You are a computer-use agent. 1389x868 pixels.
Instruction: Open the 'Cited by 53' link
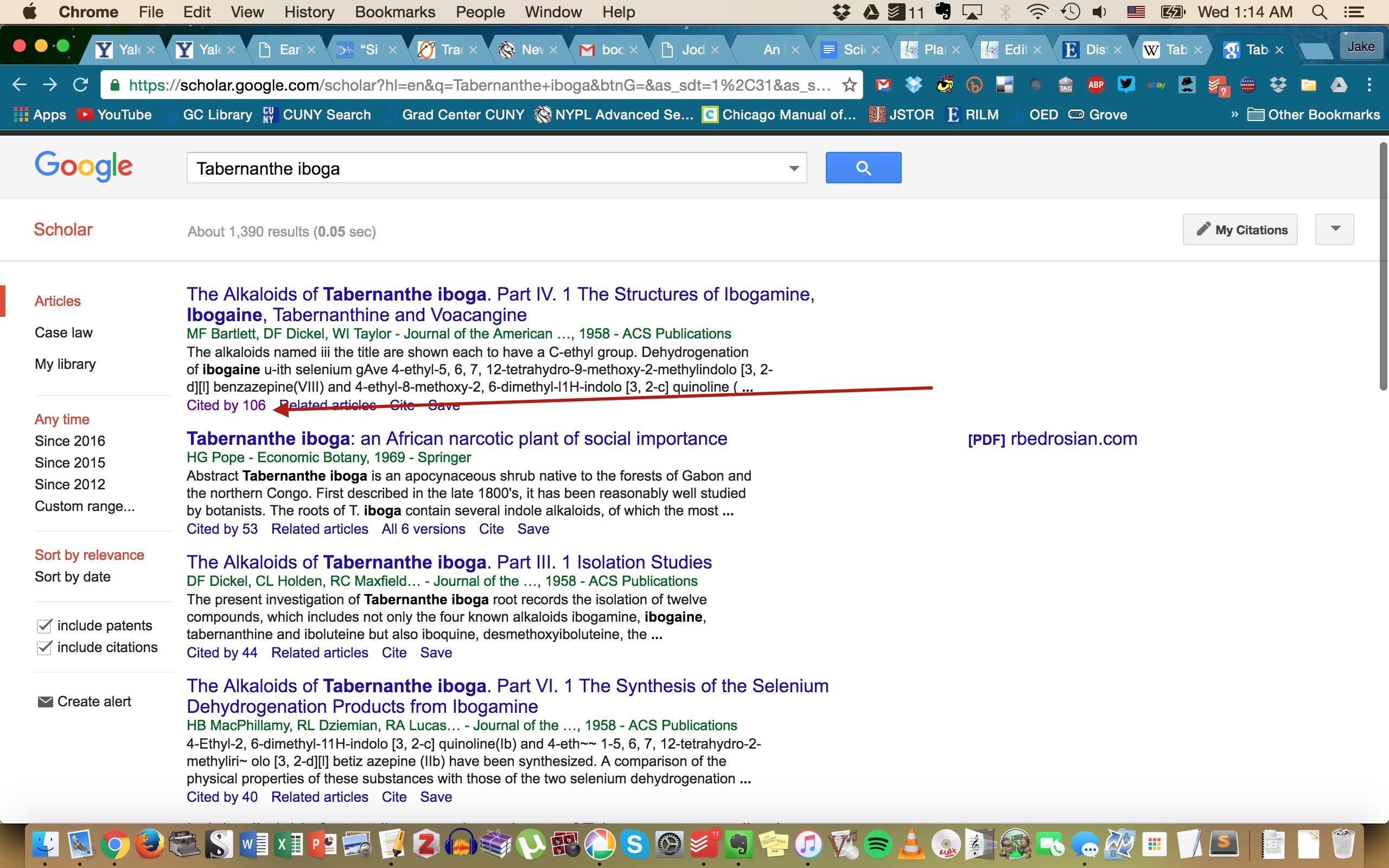point(222,529)
